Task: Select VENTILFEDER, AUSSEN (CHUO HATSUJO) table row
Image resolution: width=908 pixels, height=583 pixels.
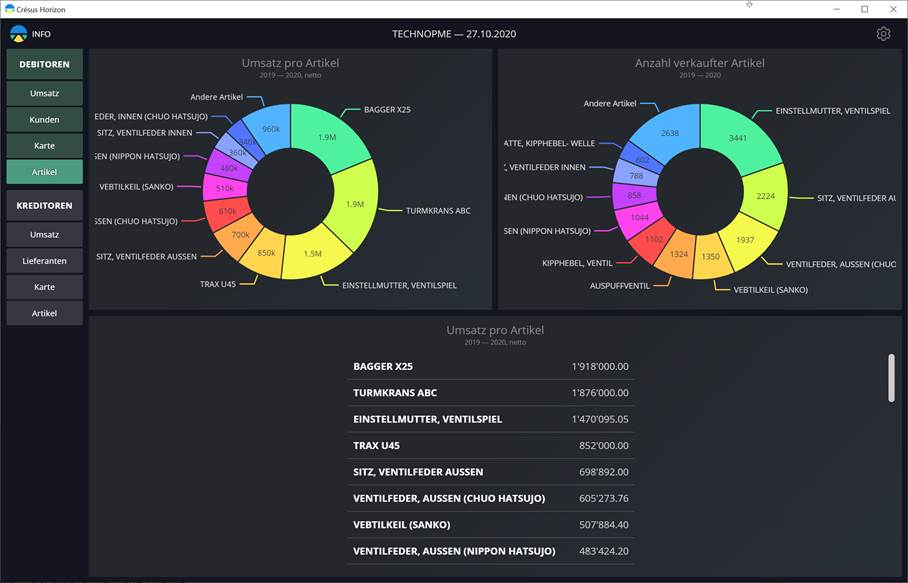Action: point(490,498)
